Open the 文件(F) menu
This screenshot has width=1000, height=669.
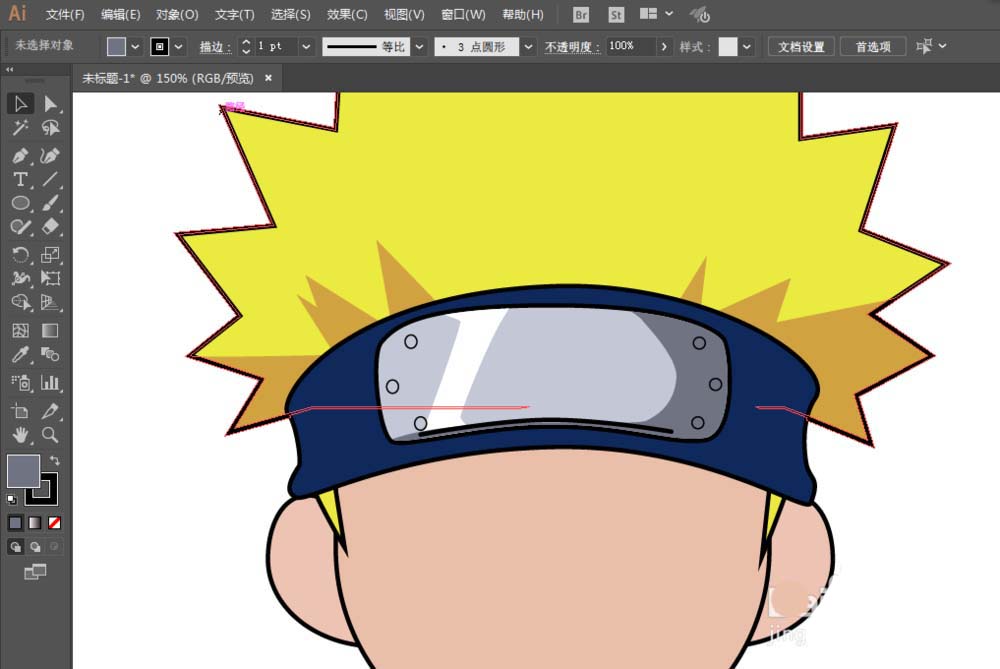point(65,14)
